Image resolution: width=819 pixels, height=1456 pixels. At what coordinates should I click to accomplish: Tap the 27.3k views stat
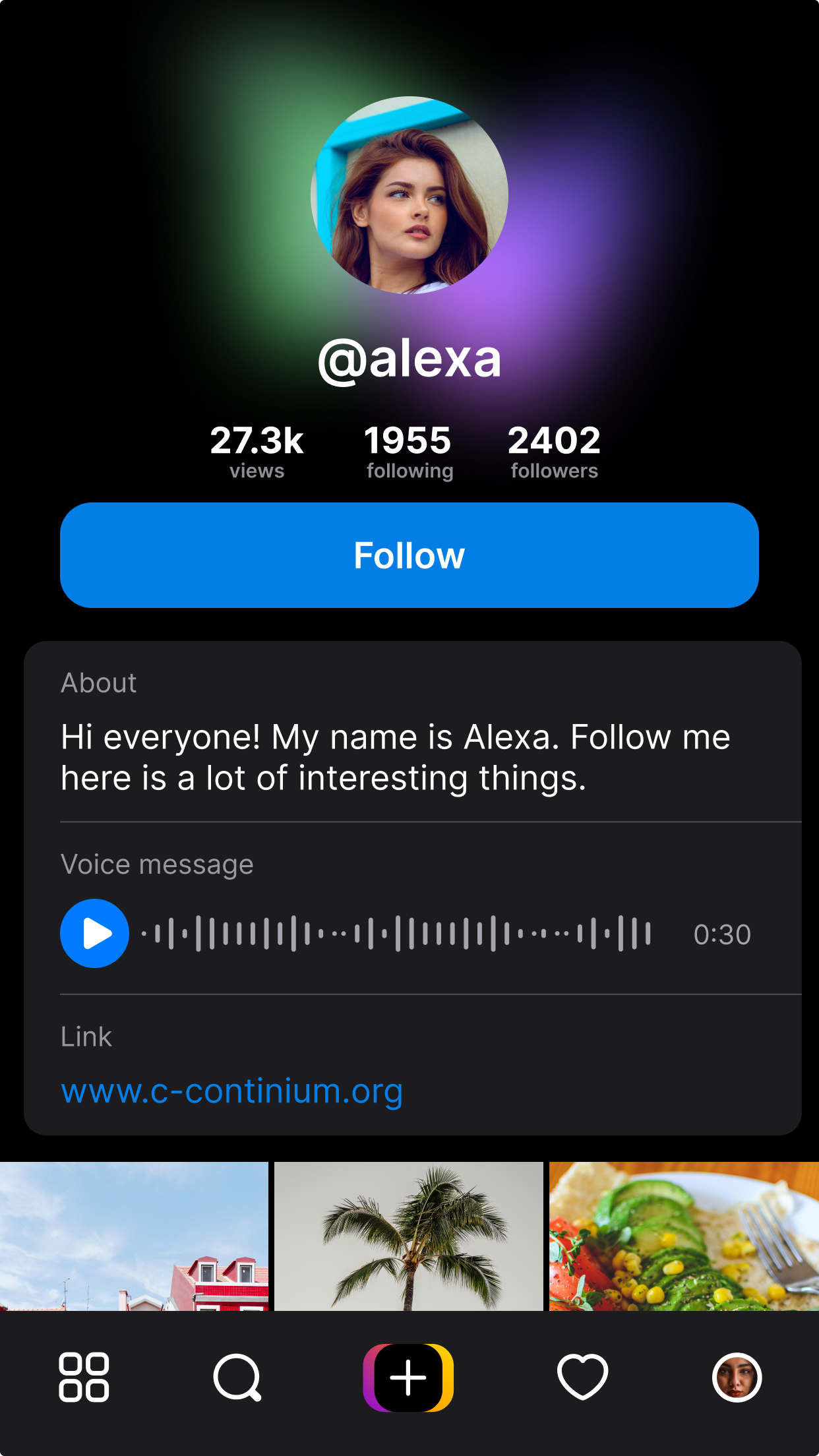click(257, 452)
